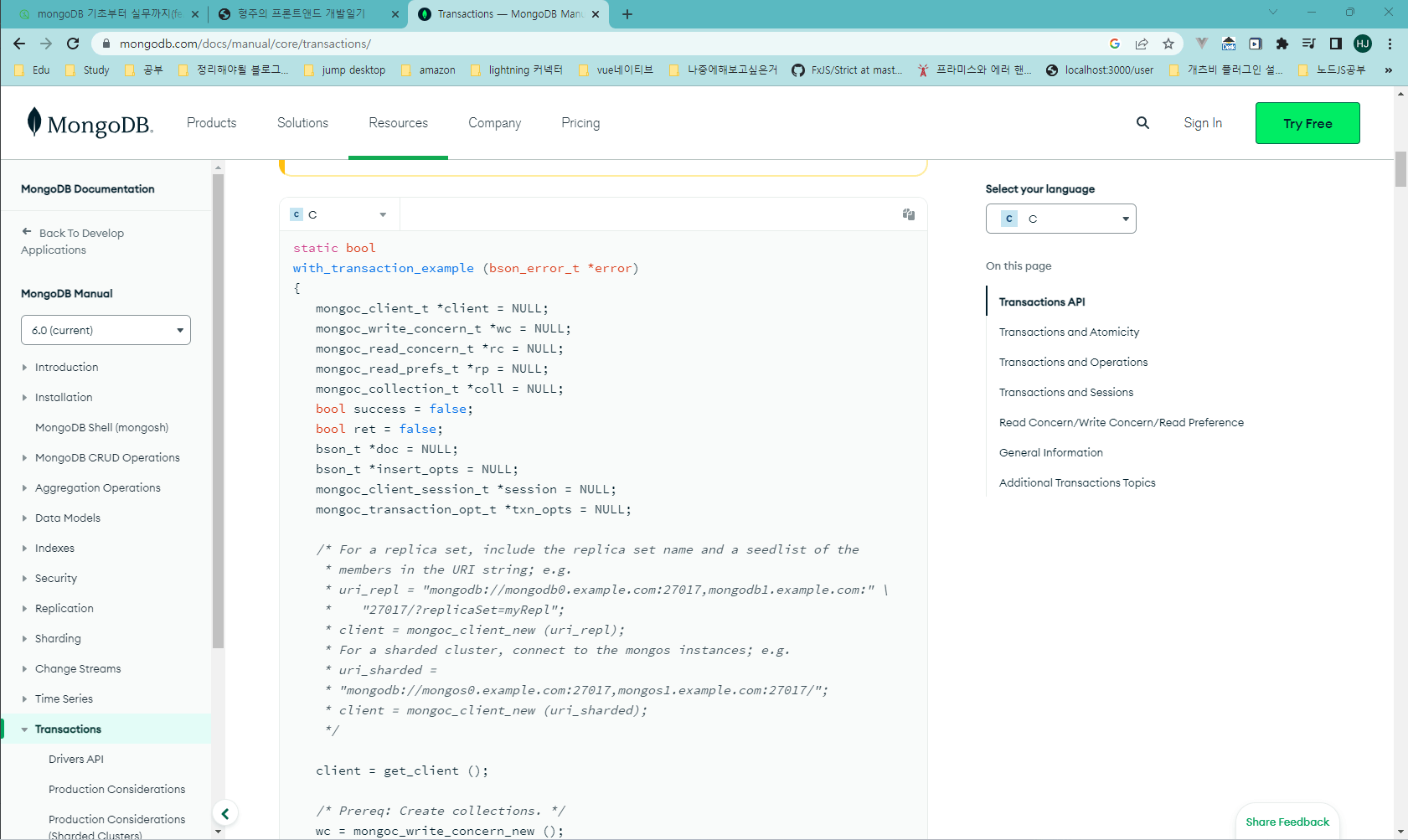Open the Company menu
This screenshot has height=840, width=1408.
point(494,123)
